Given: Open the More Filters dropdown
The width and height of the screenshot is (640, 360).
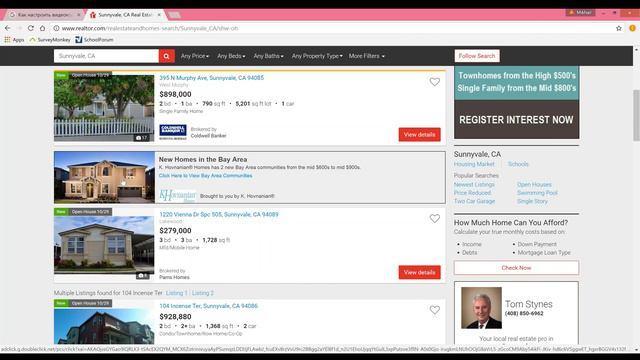Looking at the screenshot, I should point(367,56).
